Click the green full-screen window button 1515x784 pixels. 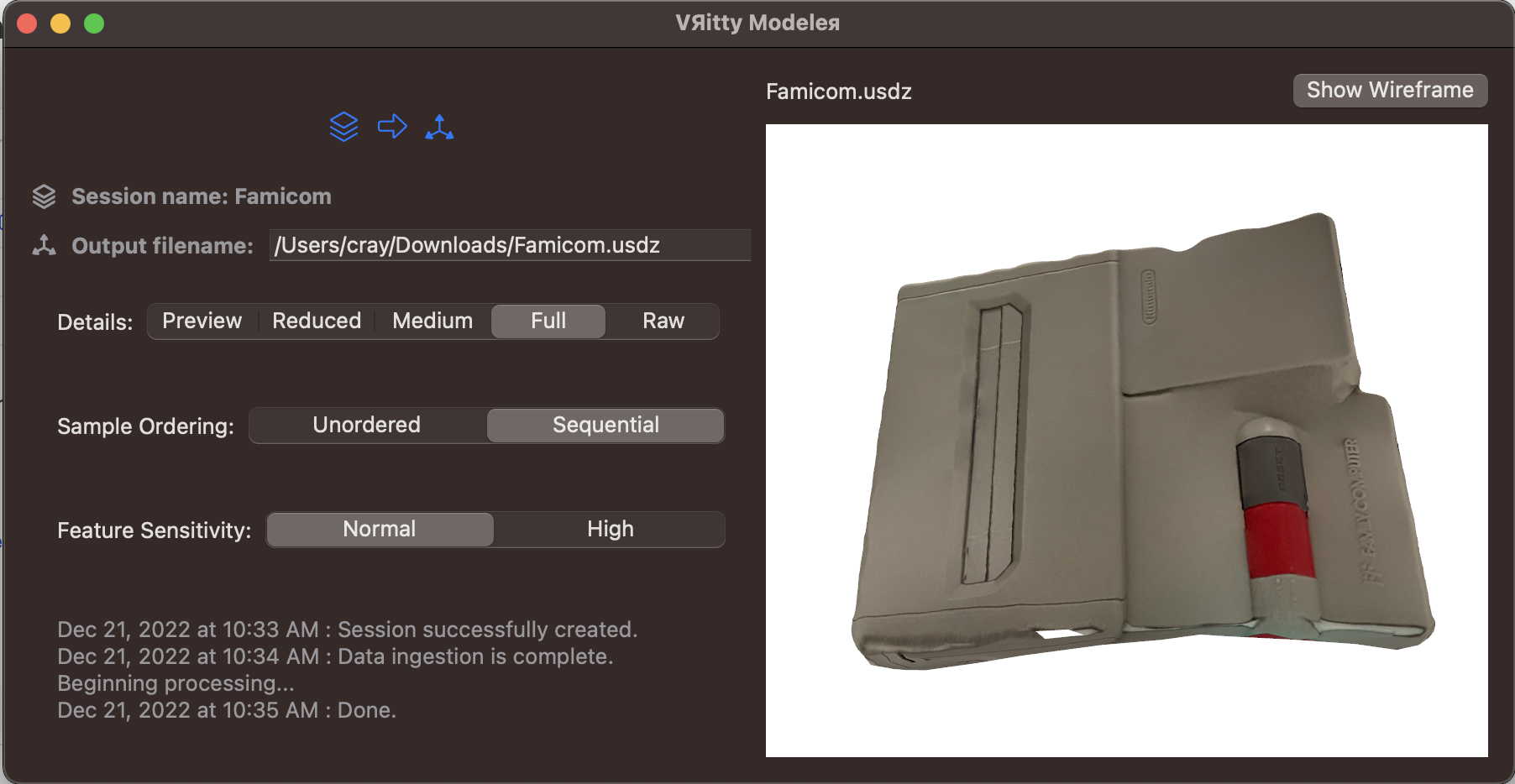coord(94,24)
